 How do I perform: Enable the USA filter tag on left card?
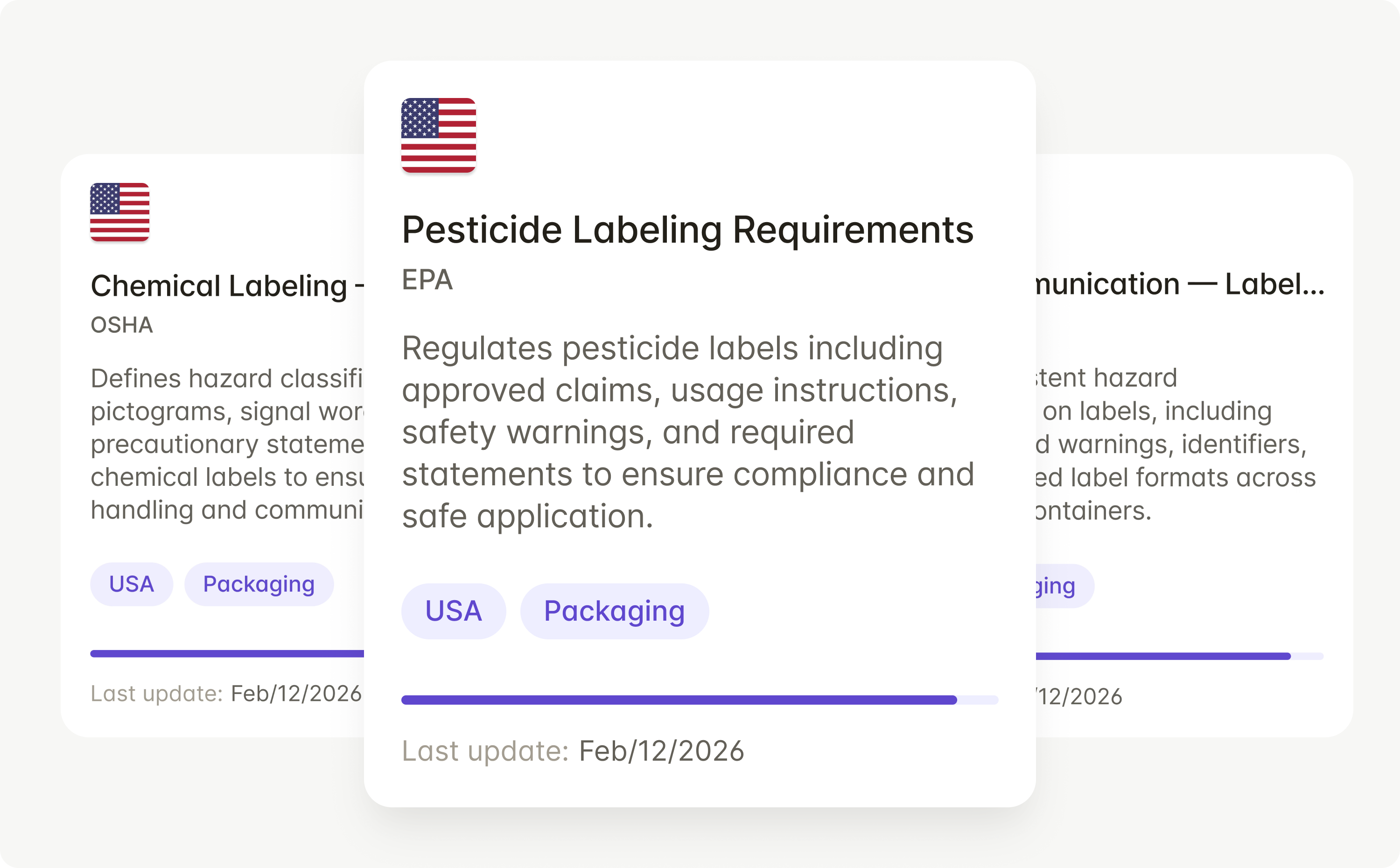coord(131,584)
